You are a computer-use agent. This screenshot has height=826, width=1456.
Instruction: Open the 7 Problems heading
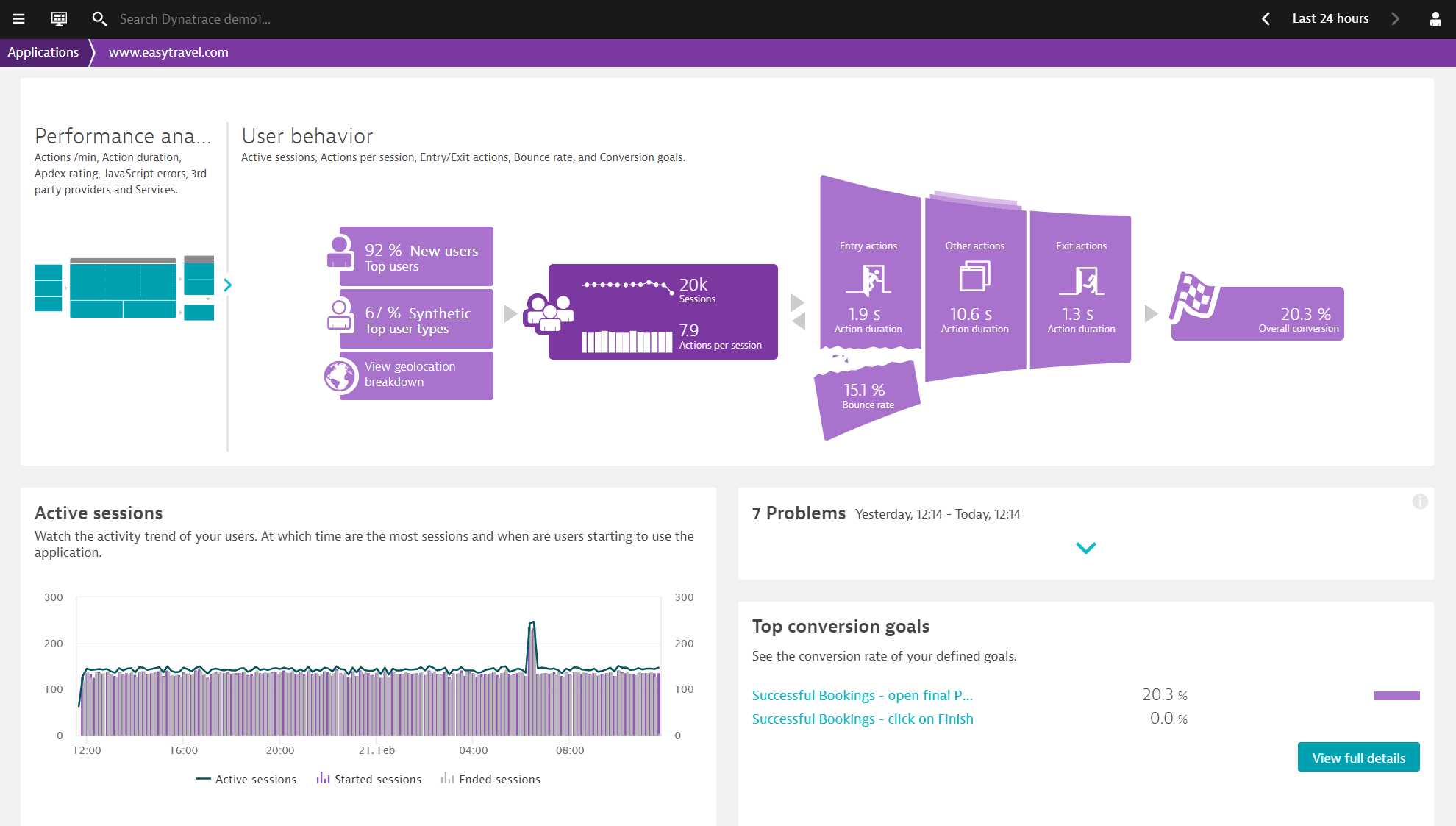(799, 513)
